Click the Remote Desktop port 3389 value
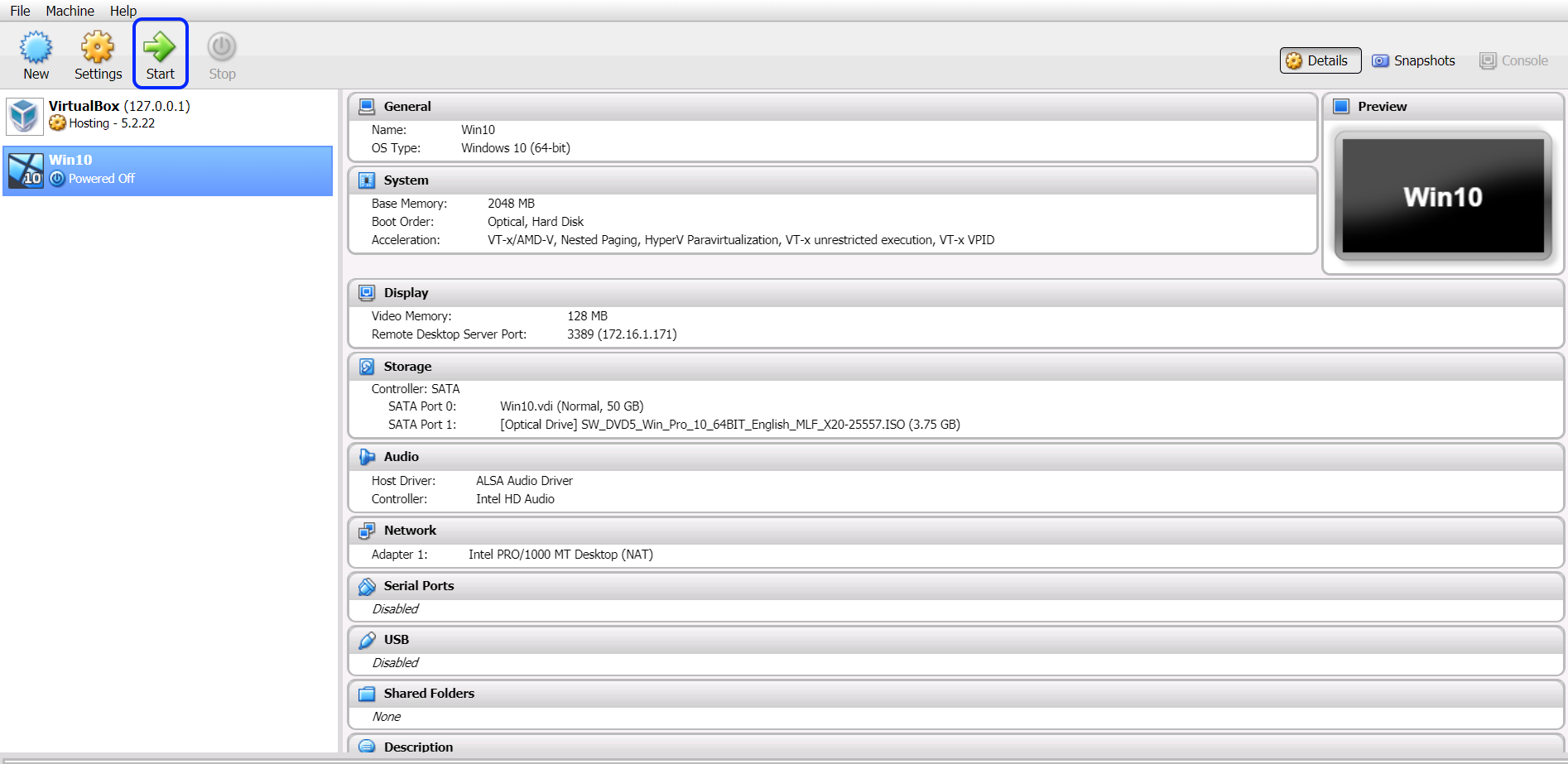This screenshot has height=764, width=1568. tap(622, 334)
